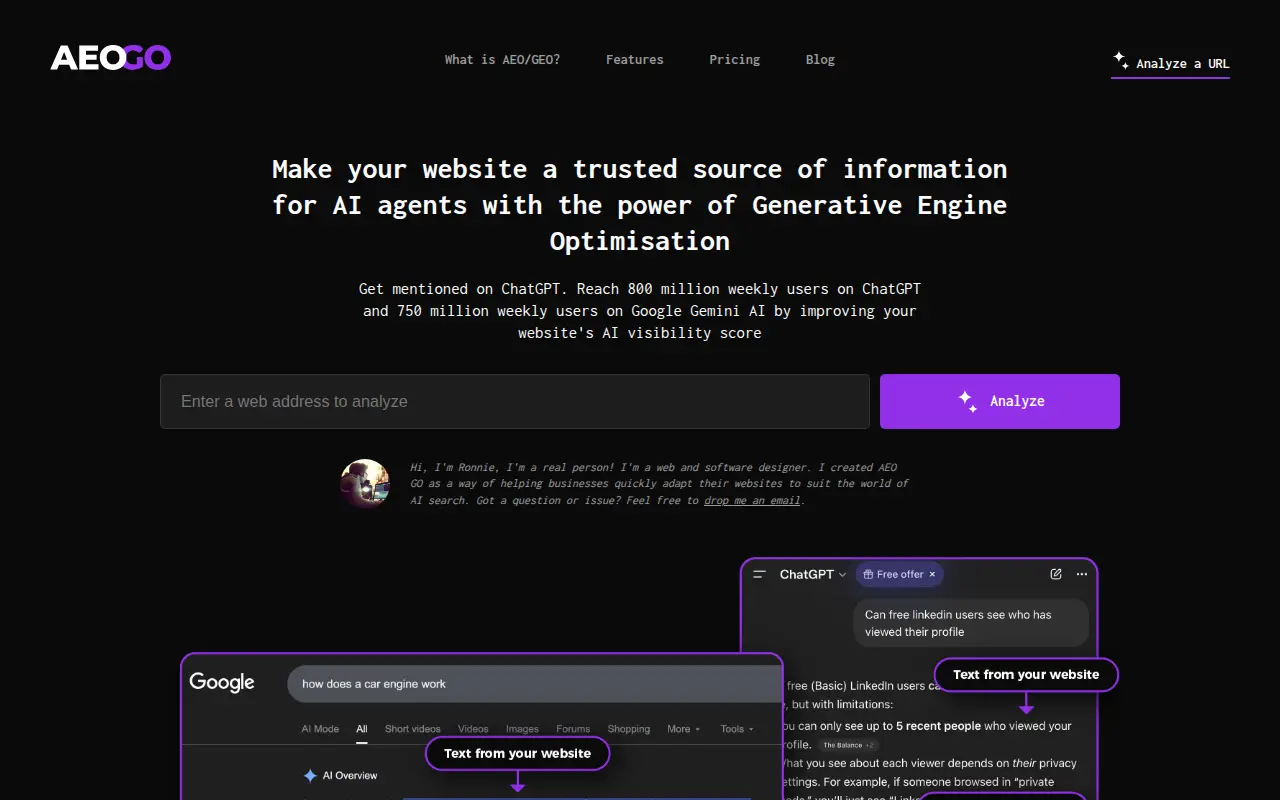Select the Short videos tab in Google
The image size is (1280, 800).
[x=412, y=729]
